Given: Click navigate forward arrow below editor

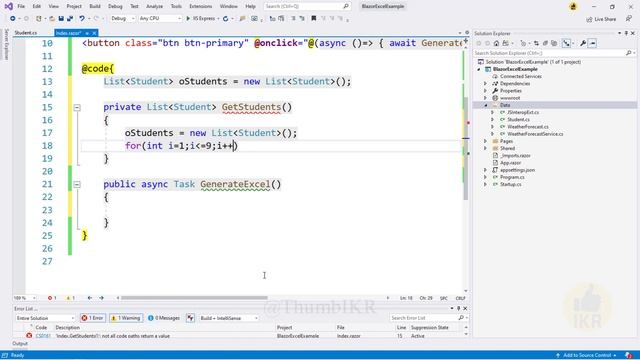Looking at the screenshot, I should tap(102, 298).
